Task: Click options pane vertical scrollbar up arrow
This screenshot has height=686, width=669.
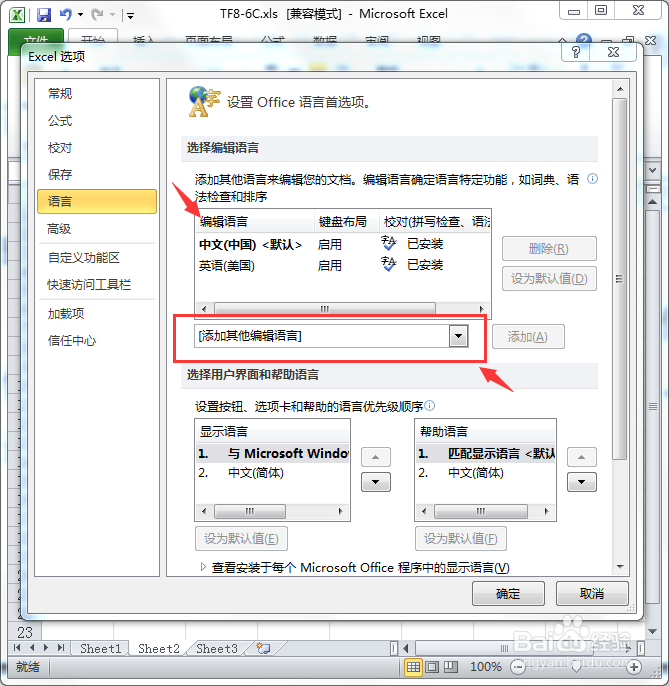Action: coord(620,89)
